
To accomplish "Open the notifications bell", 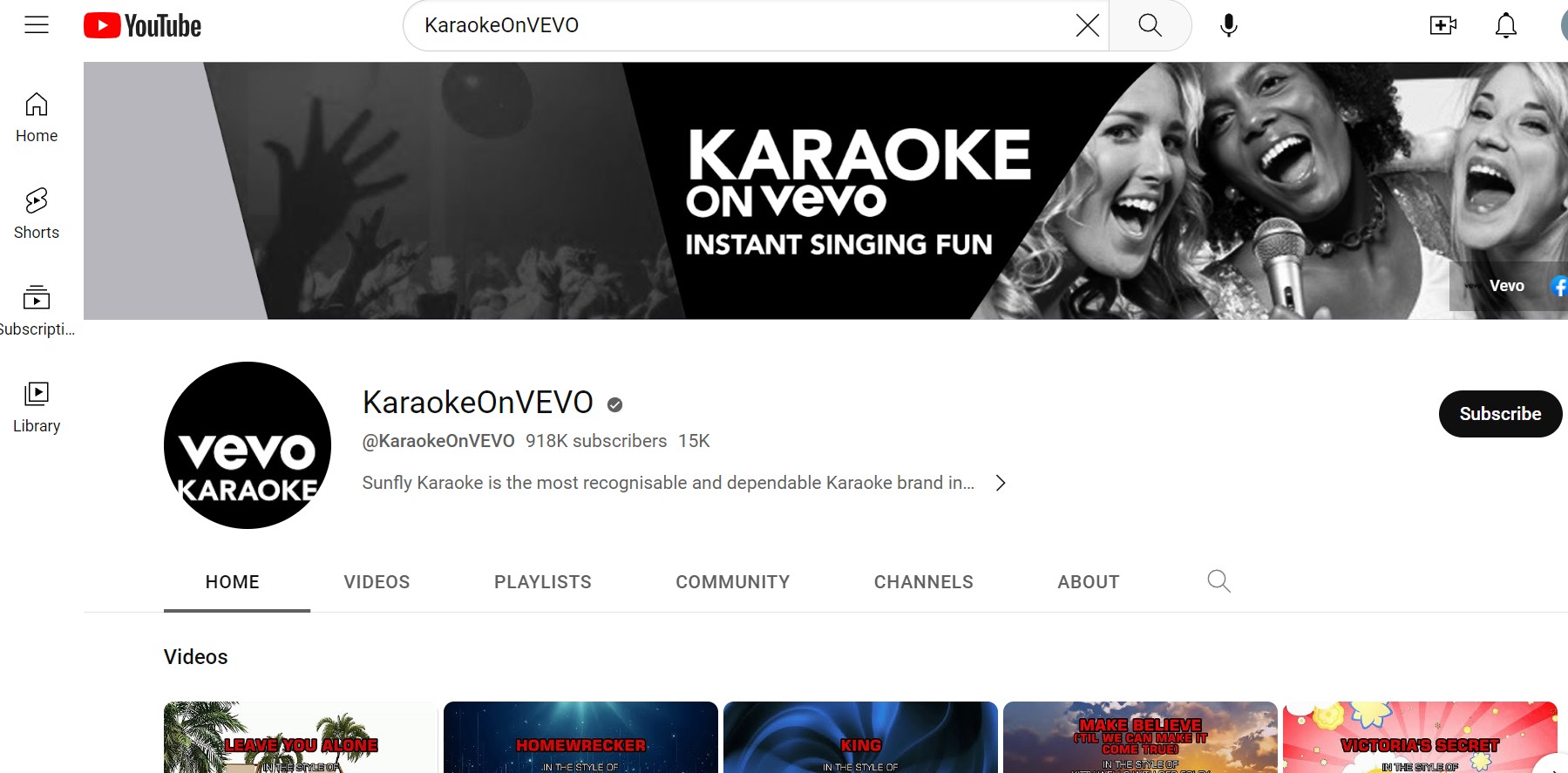I will pyautogui.click(x=1506, y=25).
